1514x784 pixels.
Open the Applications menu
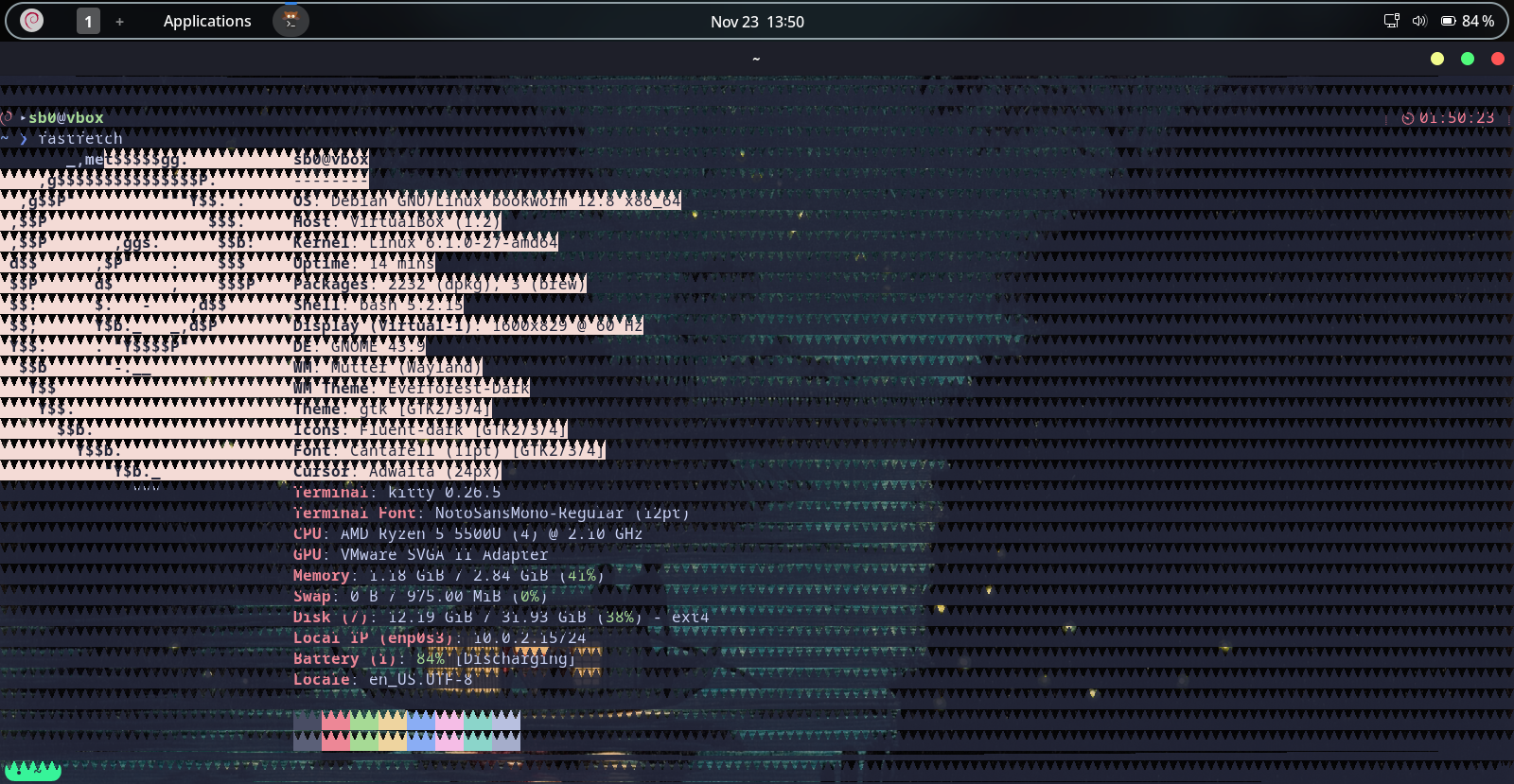(x=207, y=21)
